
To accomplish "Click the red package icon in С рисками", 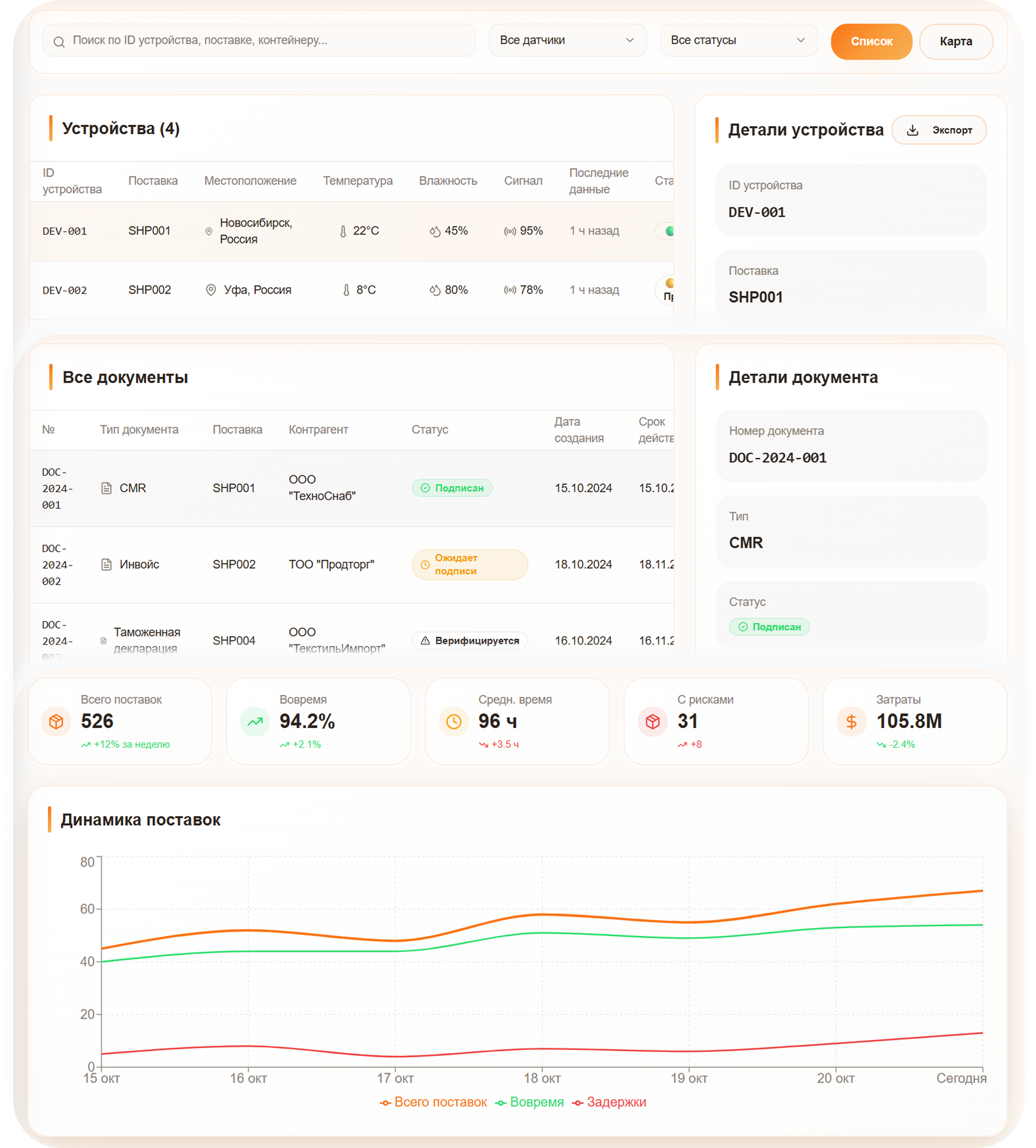I will pos(652,722).
